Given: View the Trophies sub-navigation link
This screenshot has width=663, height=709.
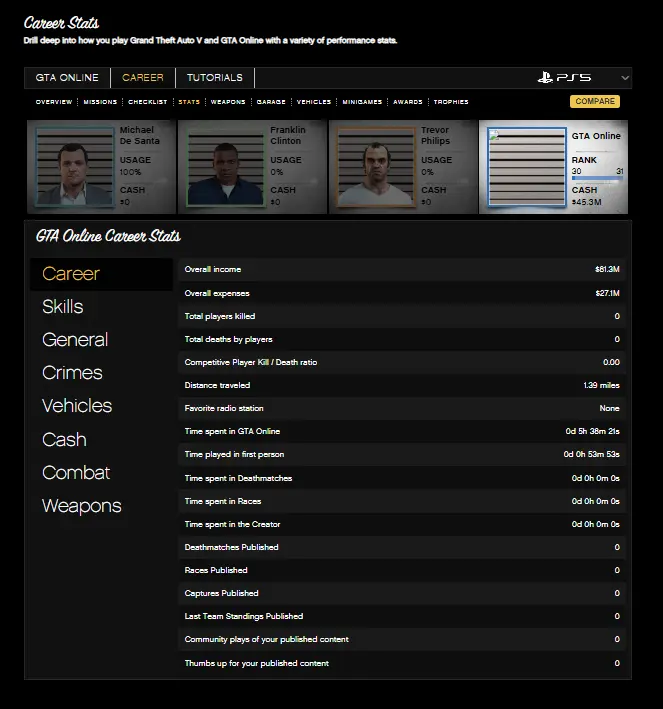Looking at the screenshot, I should [x=451, y=102].
